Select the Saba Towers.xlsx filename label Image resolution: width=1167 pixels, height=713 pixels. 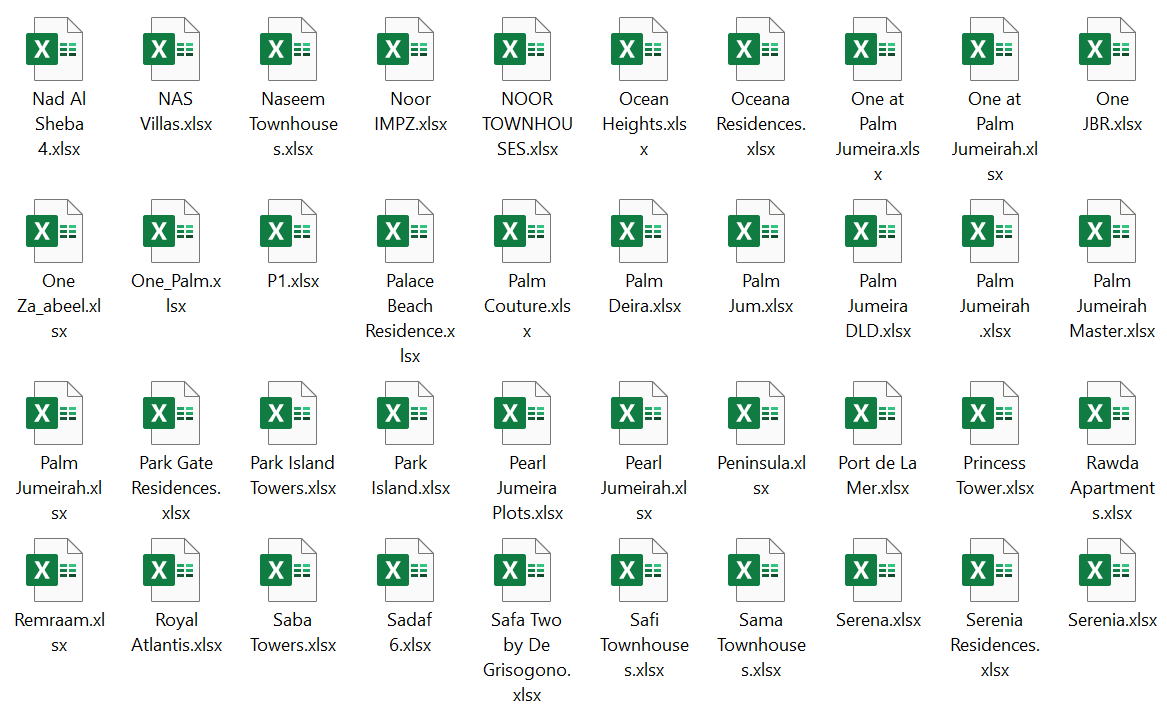pyautogui.click(x=292, y=632)
